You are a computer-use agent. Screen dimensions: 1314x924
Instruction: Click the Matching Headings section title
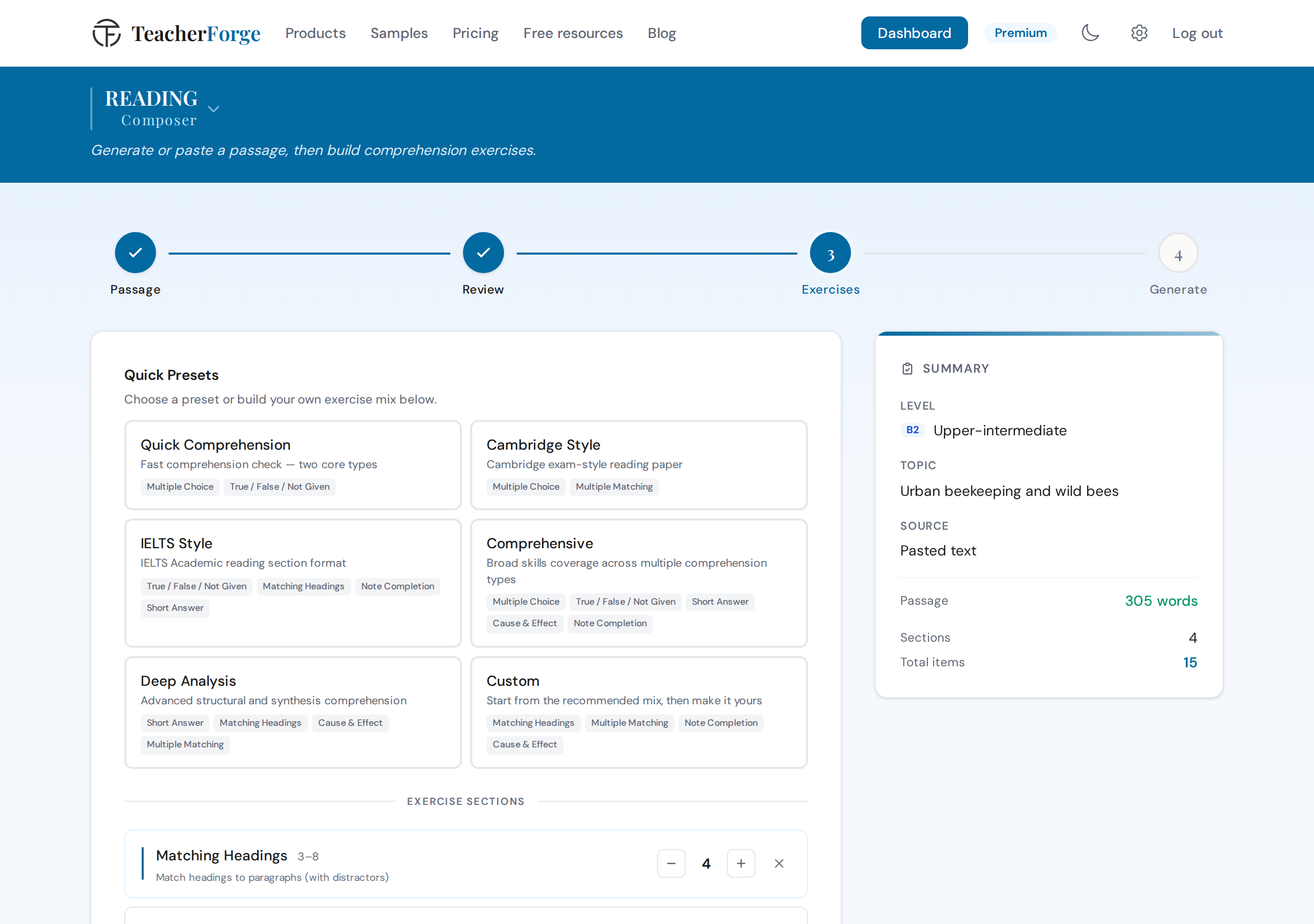[x=221, y=855]
